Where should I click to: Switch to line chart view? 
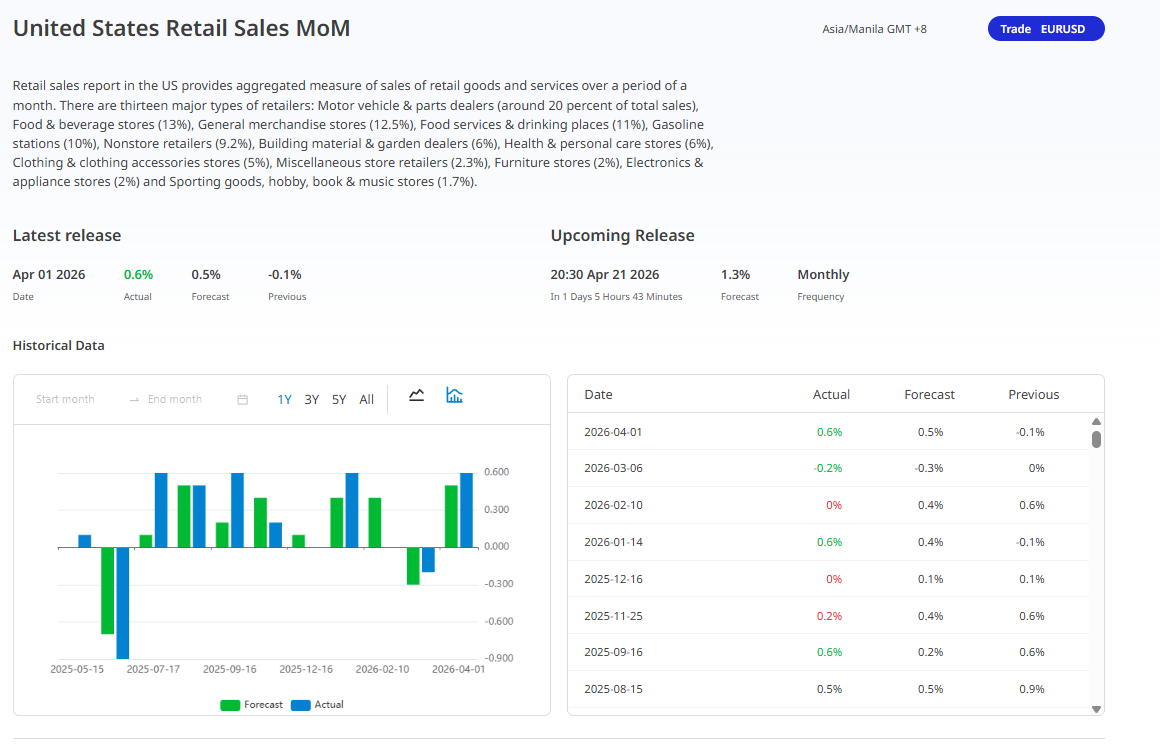pyautogui.click(x=417, y=396)
